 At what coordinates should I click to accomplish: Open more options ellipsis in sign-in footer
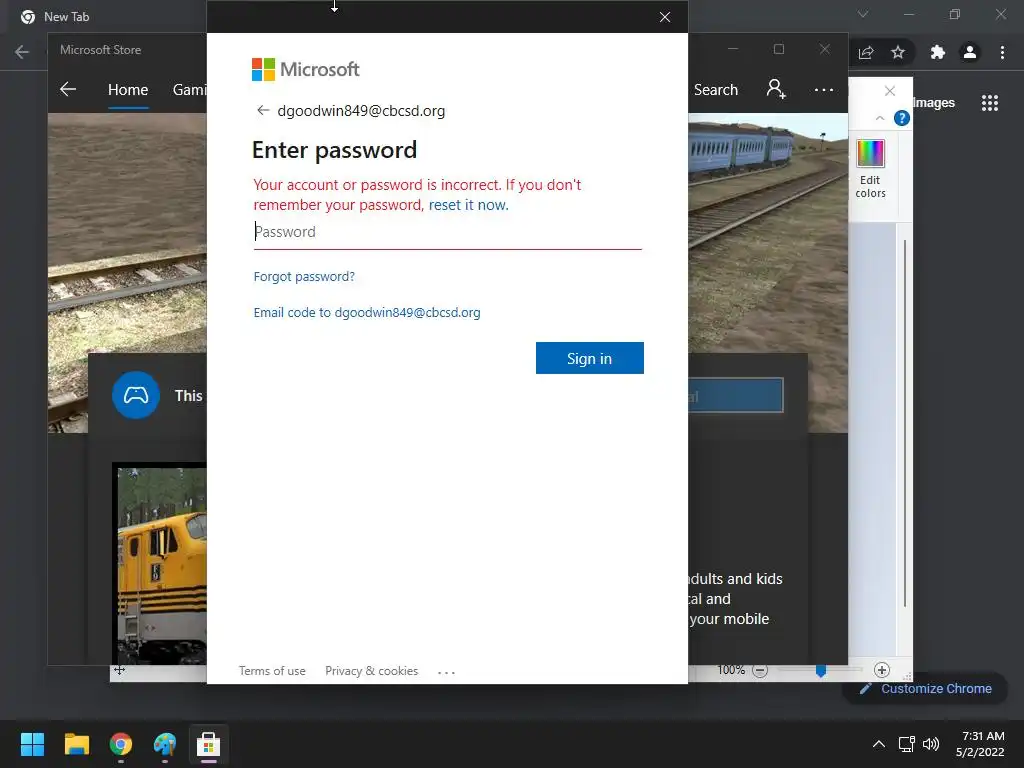(x=446, y=672)
